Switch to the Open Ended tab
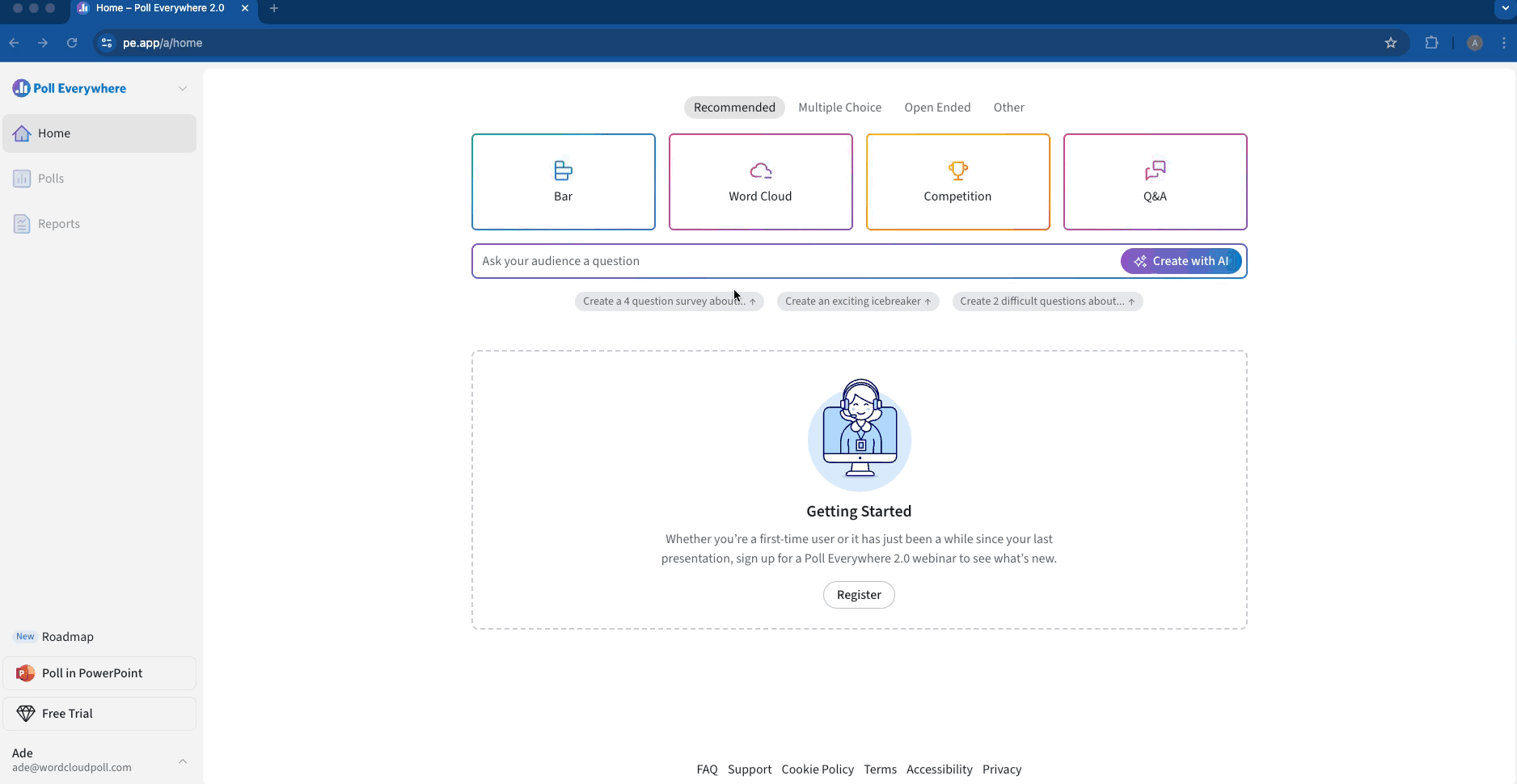Image resolution: width=1517 pixels, height=784 pixels. point(937,107)
